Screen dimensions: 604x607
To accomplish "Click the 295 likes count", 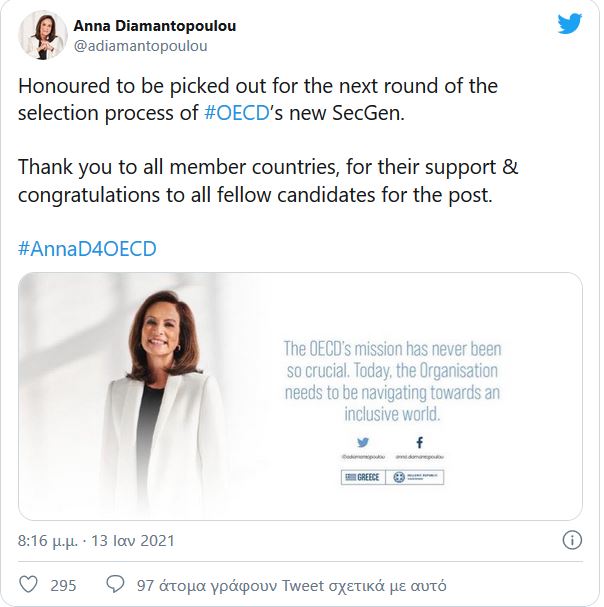I will [63, 585].
